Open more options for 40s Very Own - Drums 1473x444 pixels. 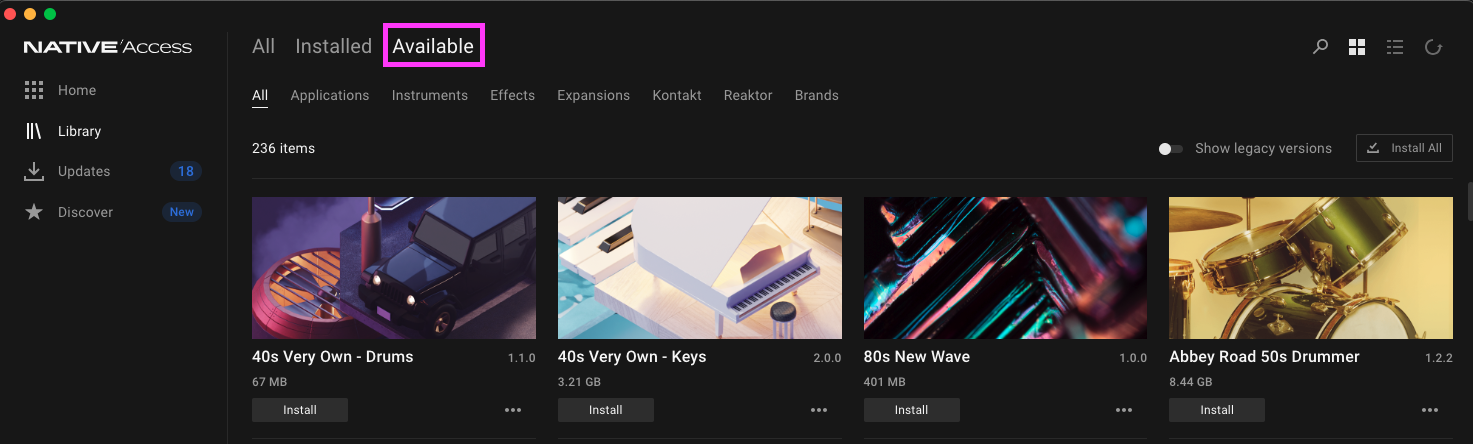click(513, 410)
